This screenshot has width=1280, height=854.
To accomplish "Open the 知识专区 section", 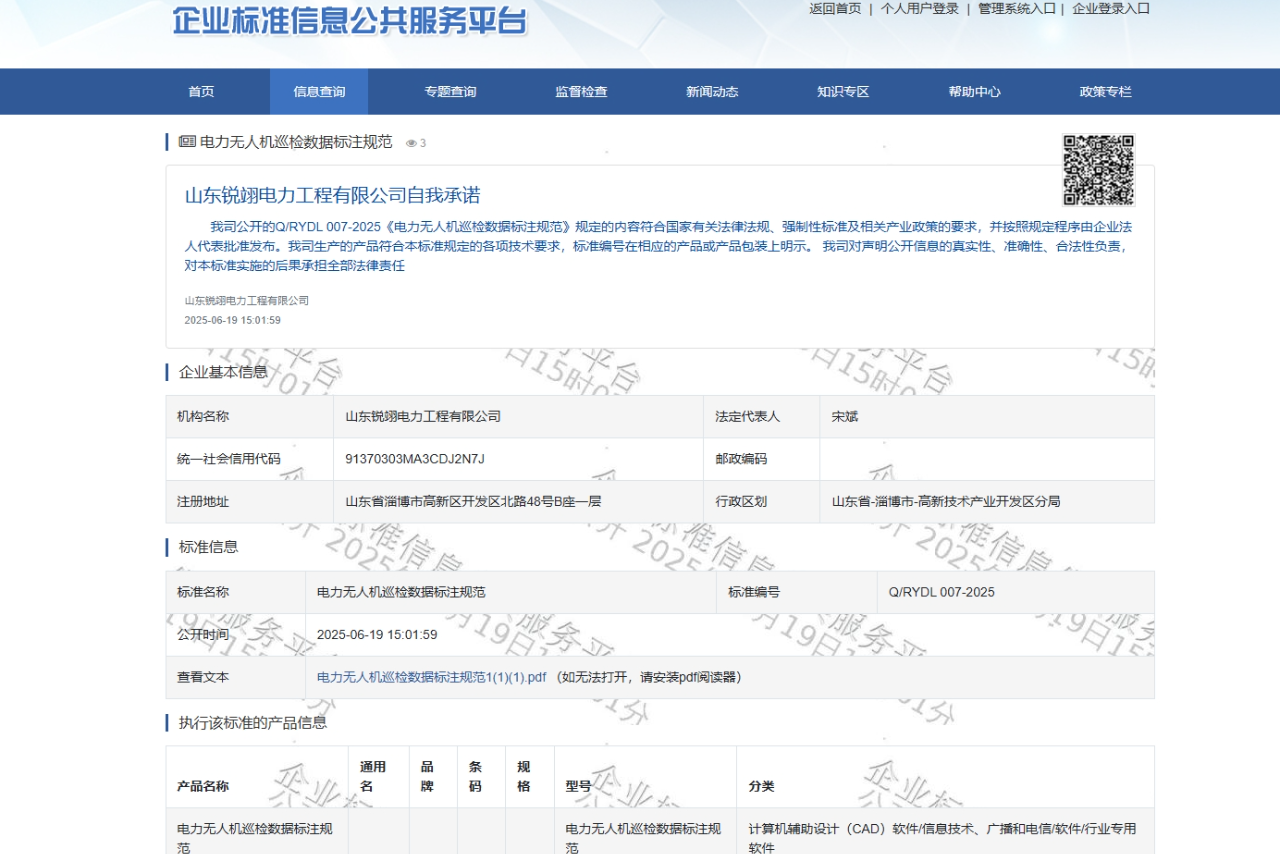I will coord(843,92).
